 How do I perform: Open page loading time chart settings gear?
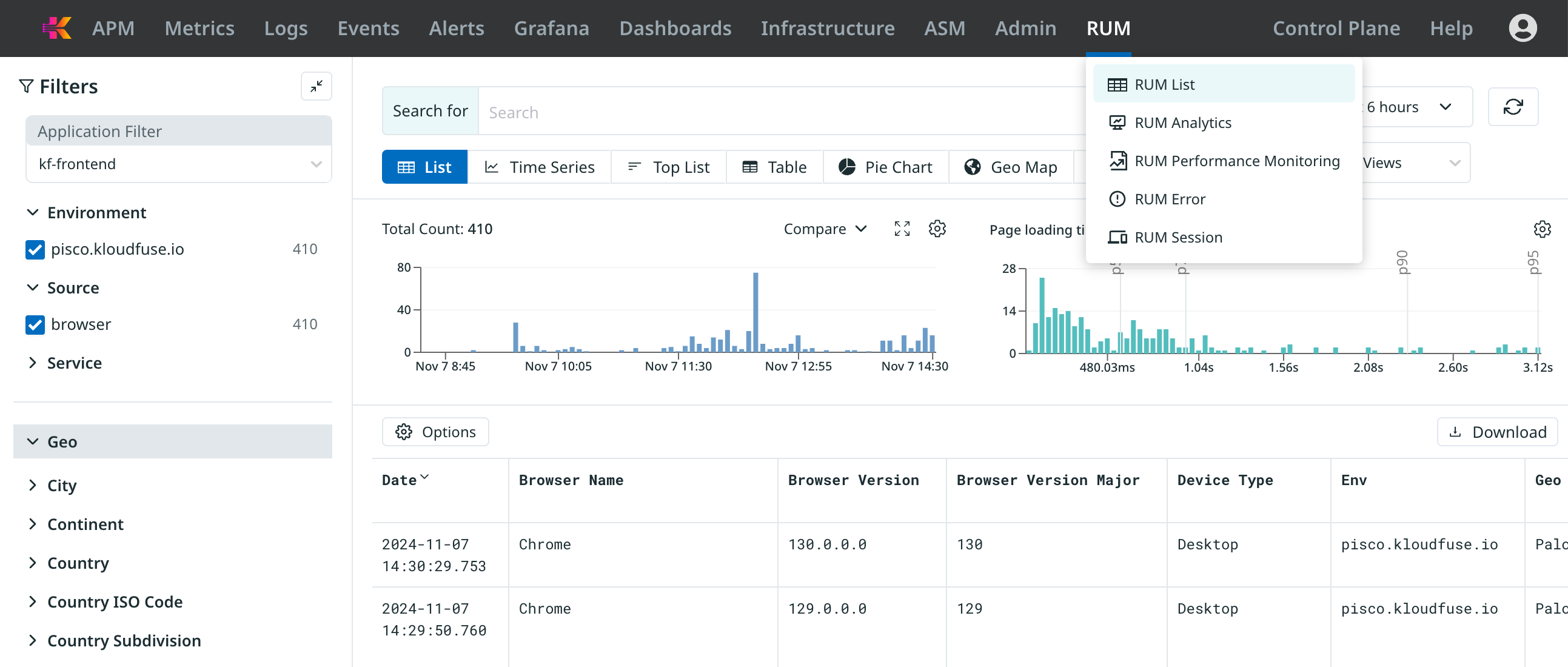[x=1541, y=229]
